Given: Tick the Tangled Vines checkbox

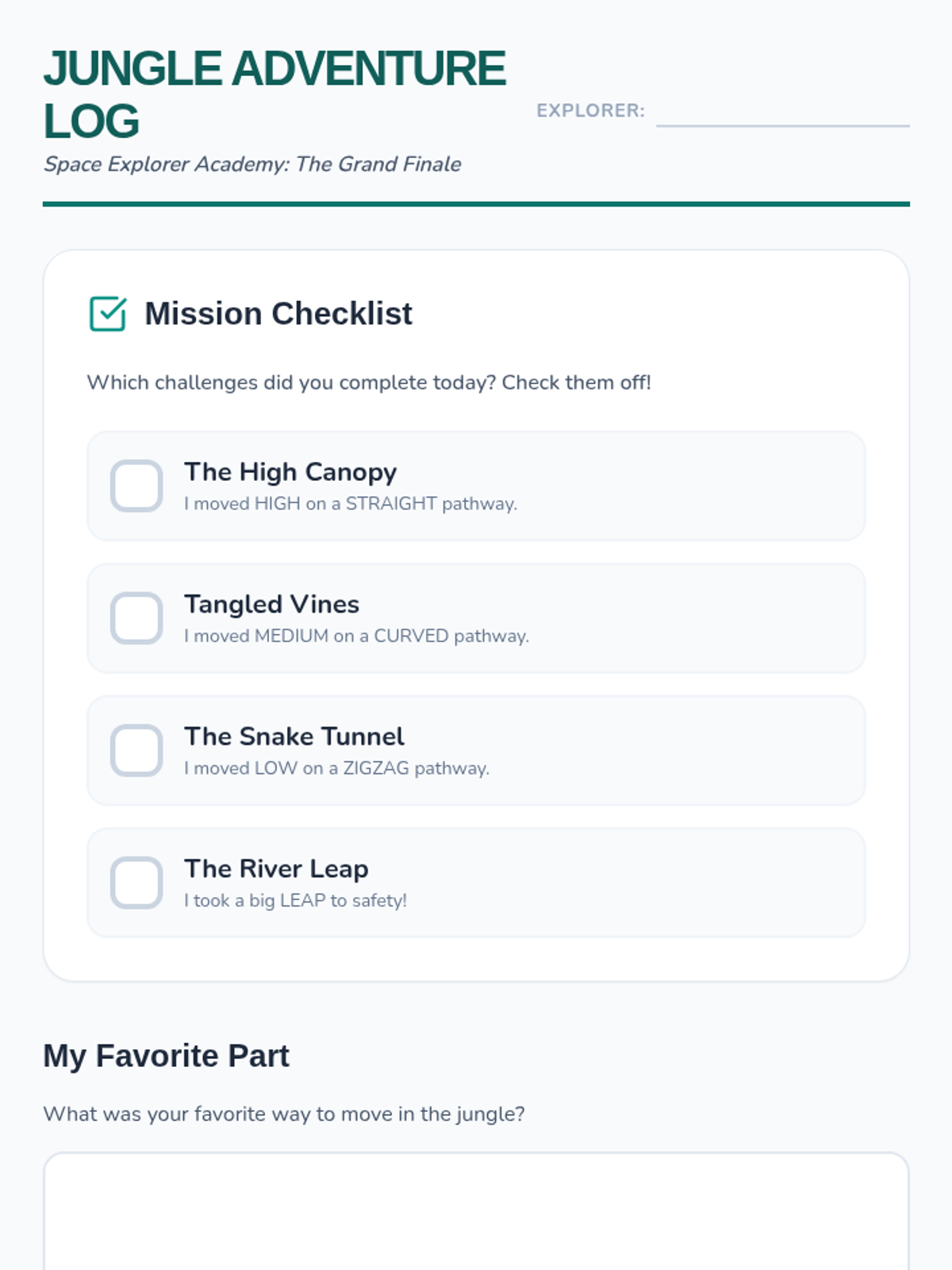Looking at the screenshot, I should pyautogui.click(x=136, y=618).
